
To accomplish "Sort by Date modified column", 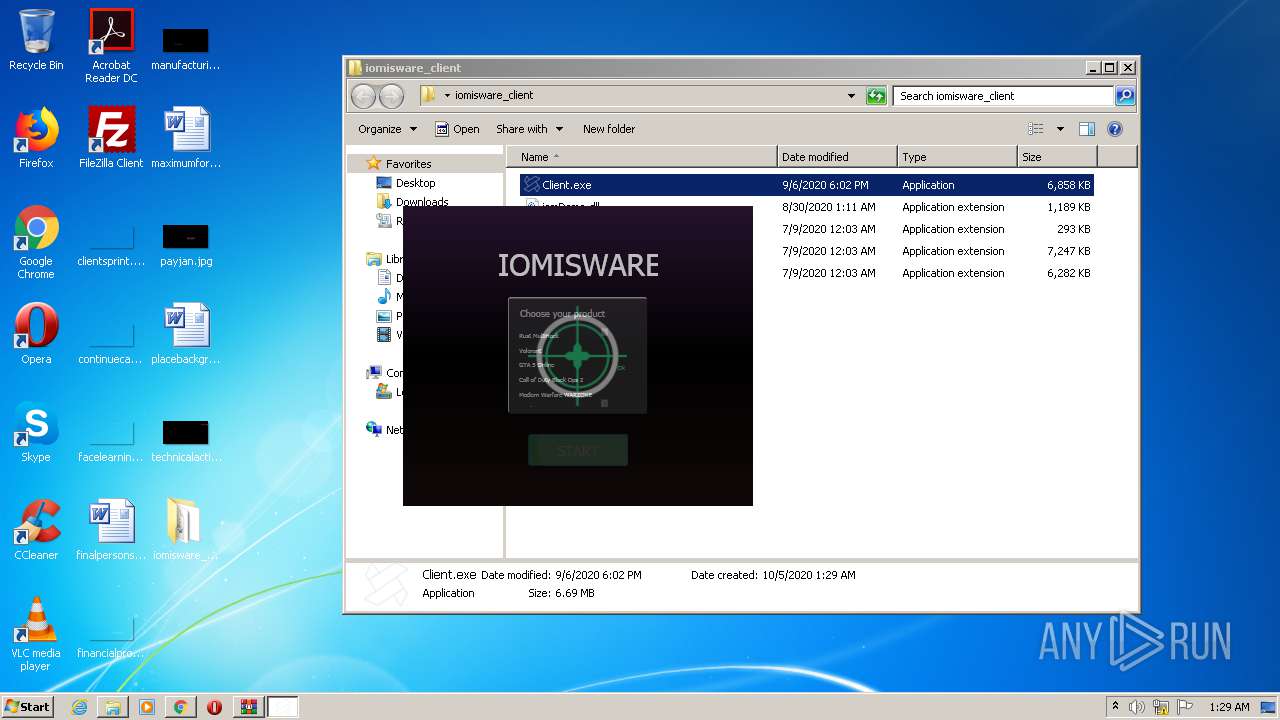I will (x=837, y=157).
